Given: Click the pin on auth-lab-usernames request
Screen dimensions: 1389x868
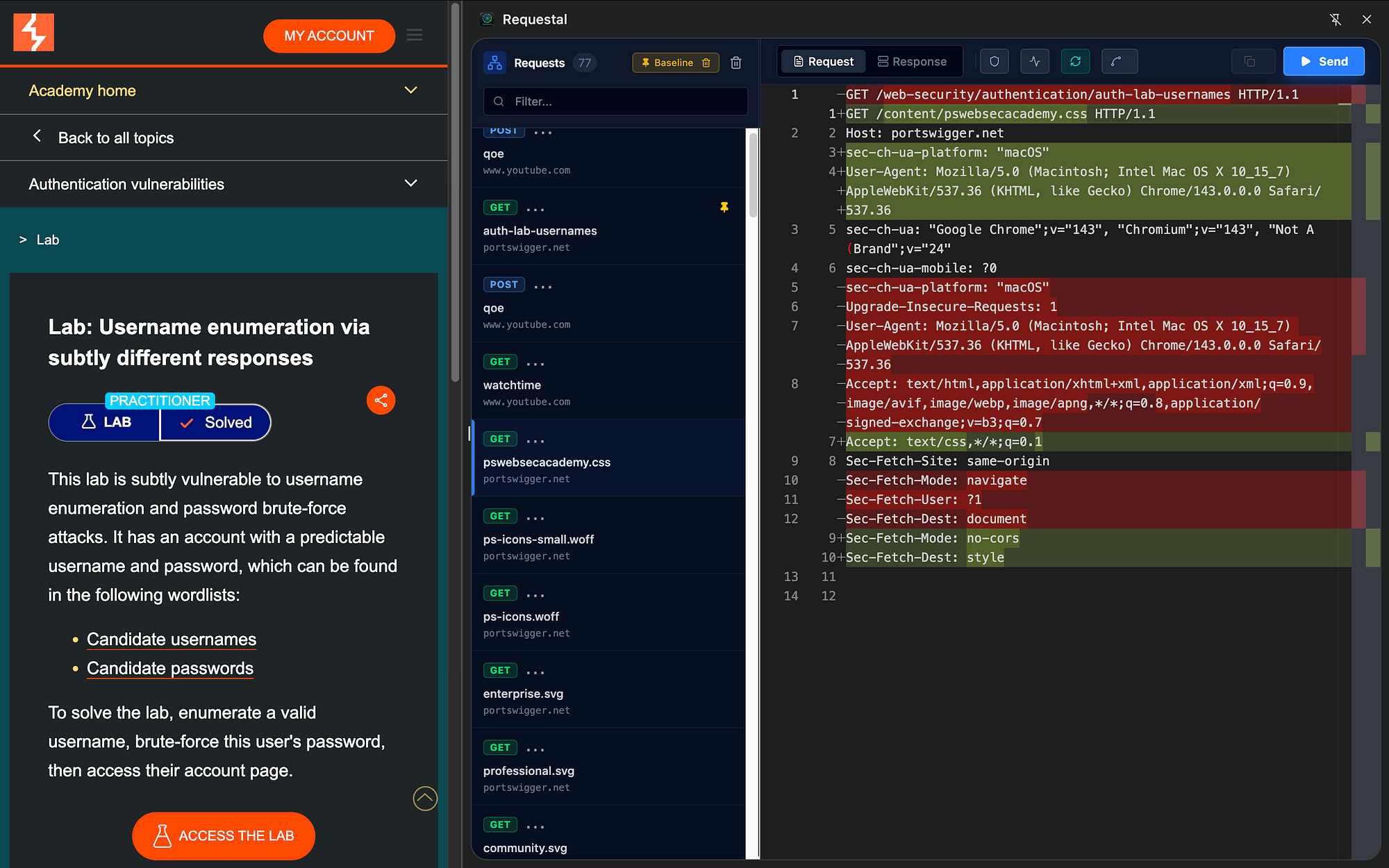Looking at the screenshot, I should coord(724,208).
